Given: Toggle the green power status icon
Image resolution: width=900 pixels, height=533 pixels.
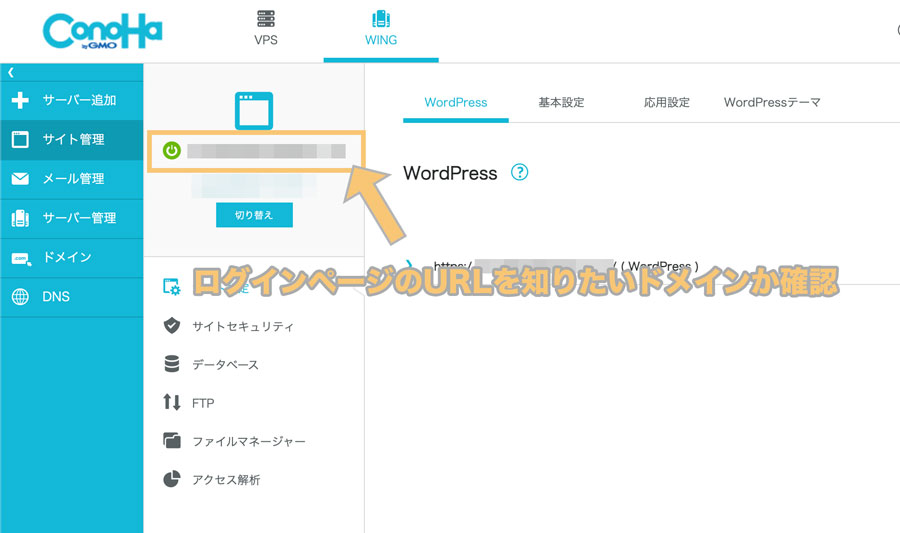Looking at the screenshot, I should 172,150.
